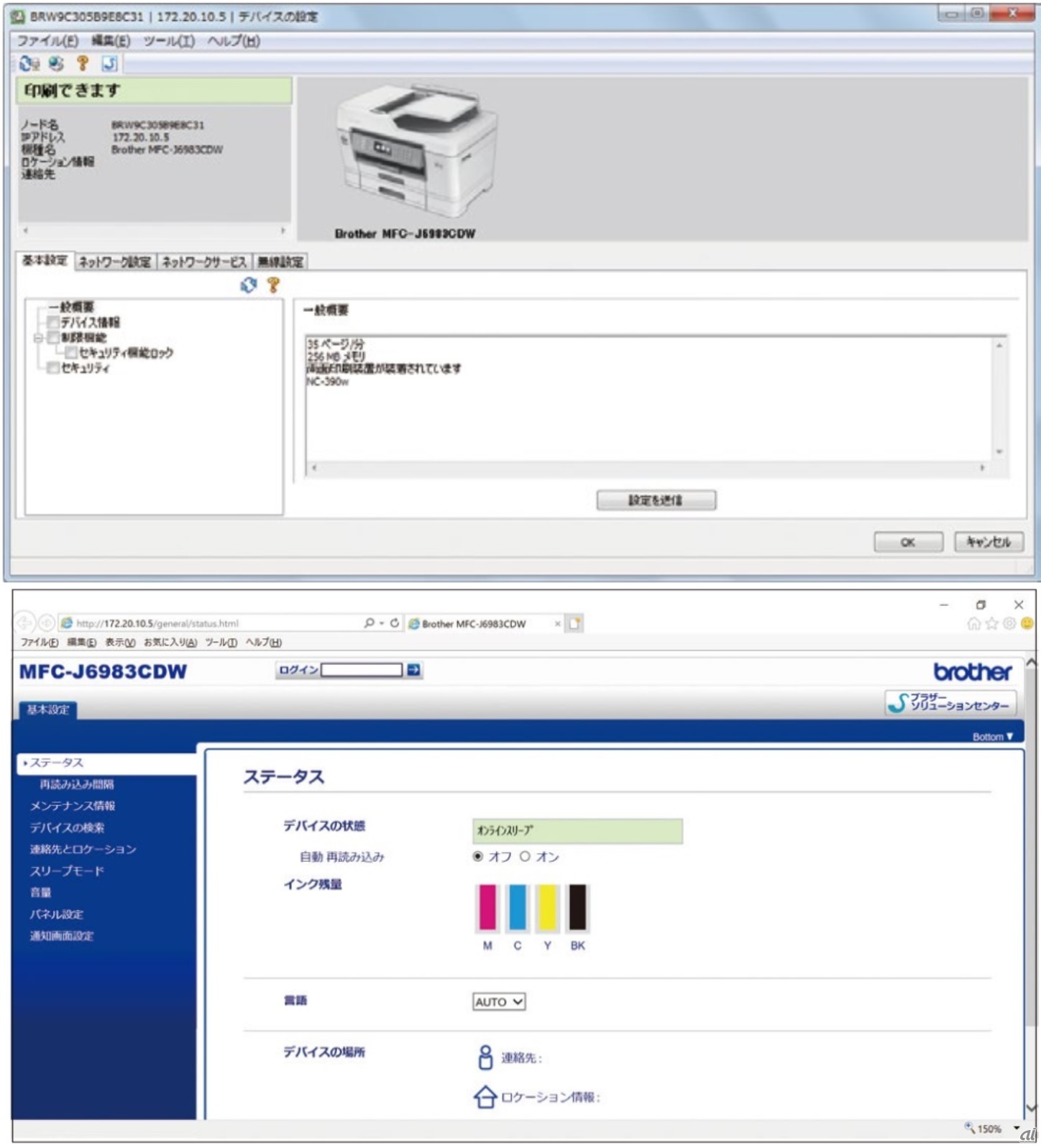Click the house icon next to ロケーション情報
The width and height of the screenshot is (1041, 1148).
(485, 1097)
